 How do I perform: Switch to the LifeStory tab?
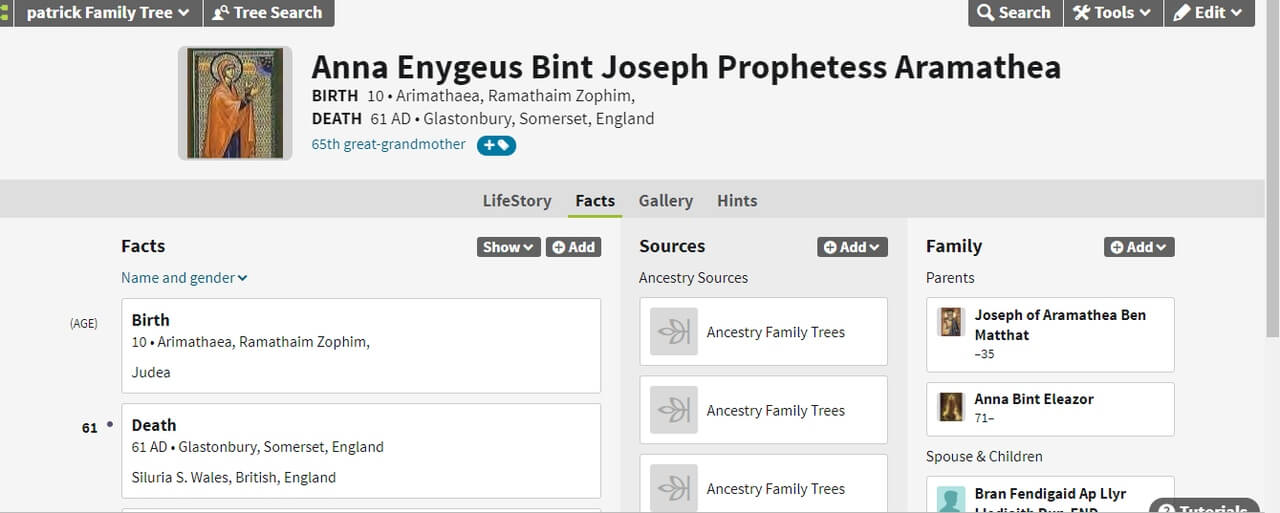[517, 201]
